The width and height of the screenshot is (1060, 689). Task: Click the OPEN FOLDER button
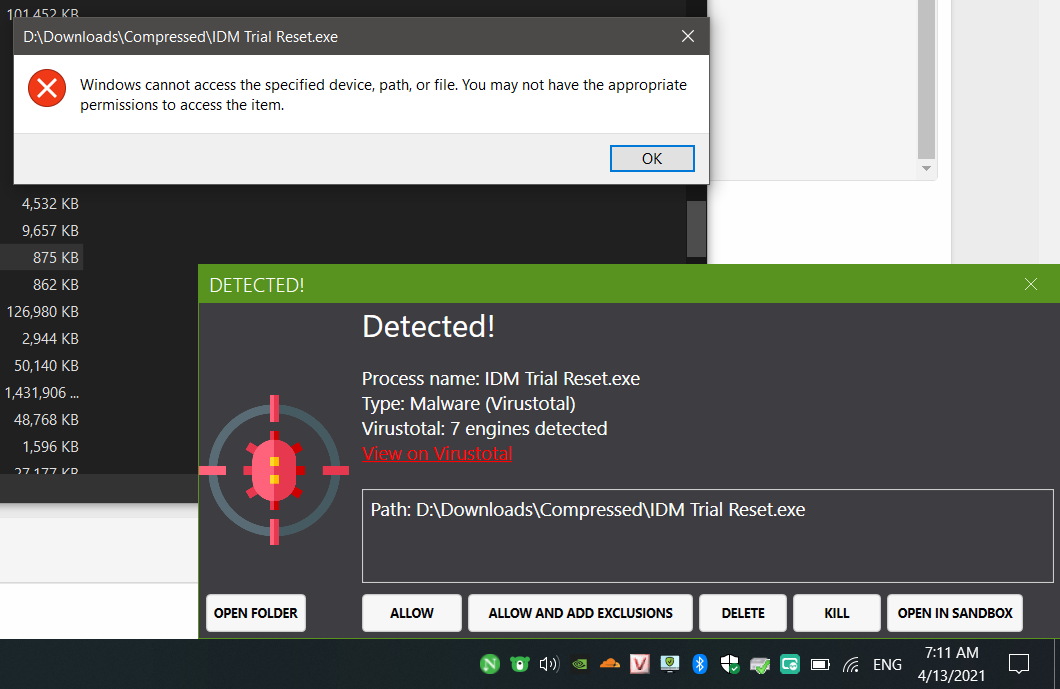point(256,613)
